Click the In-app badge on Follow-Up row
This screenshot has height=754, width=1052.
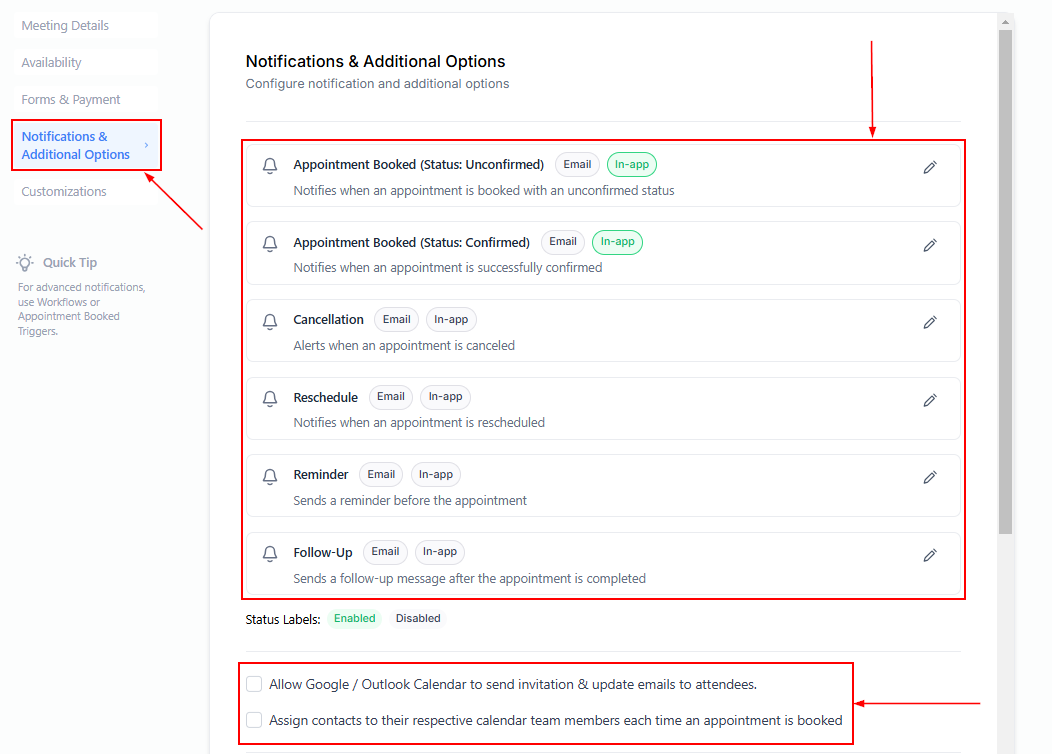439,552
